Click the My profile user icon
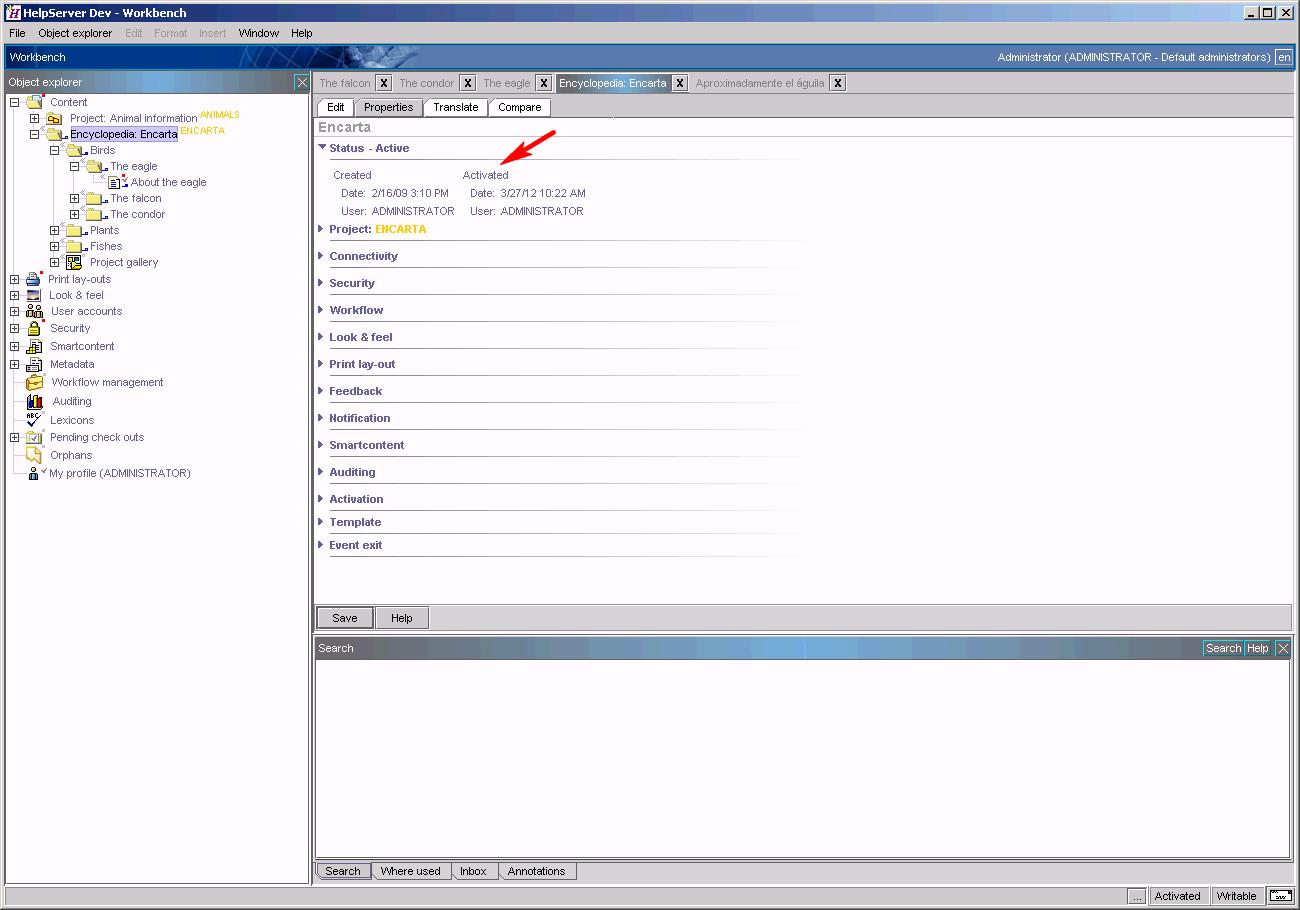This screenshot has width=1300, height=910. pos(35,473)
